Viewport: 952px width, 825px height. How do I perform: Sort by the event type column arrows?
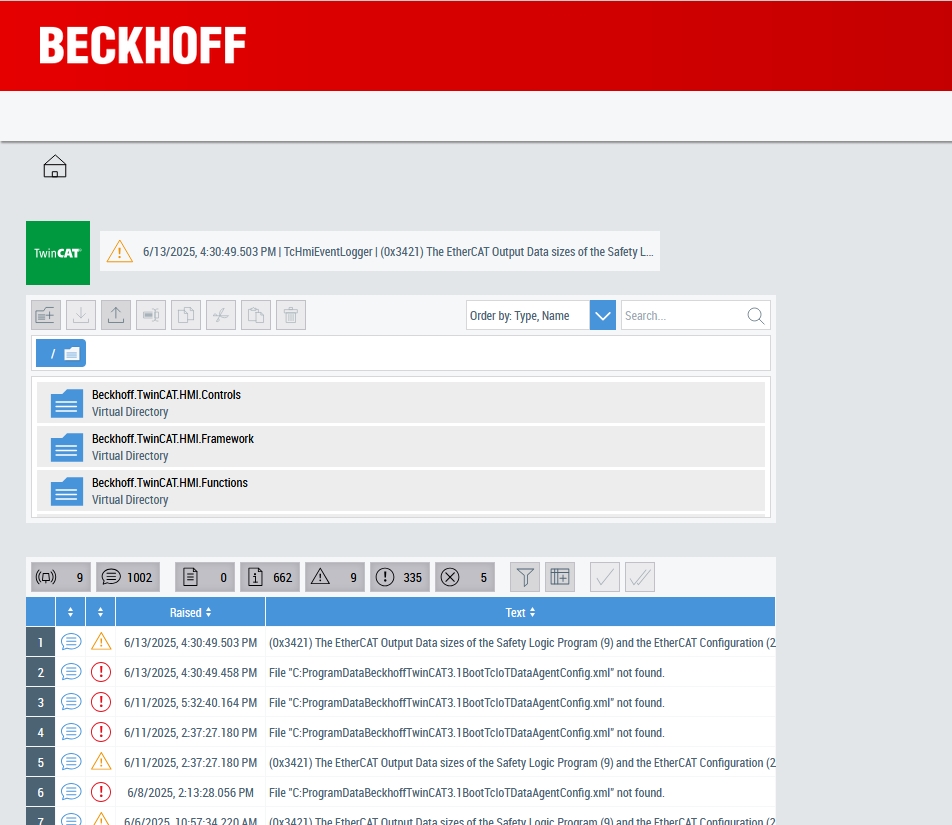tap(70, 613)
